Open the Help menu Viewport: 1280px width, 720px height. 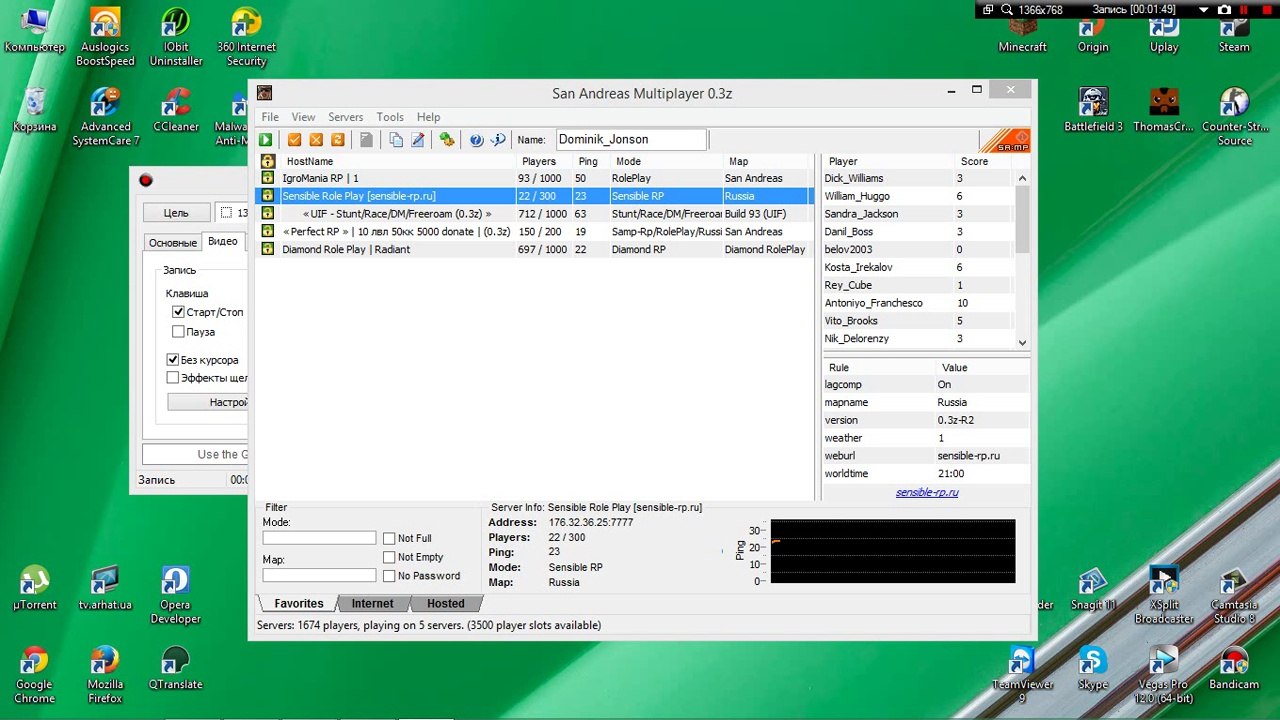428,117
